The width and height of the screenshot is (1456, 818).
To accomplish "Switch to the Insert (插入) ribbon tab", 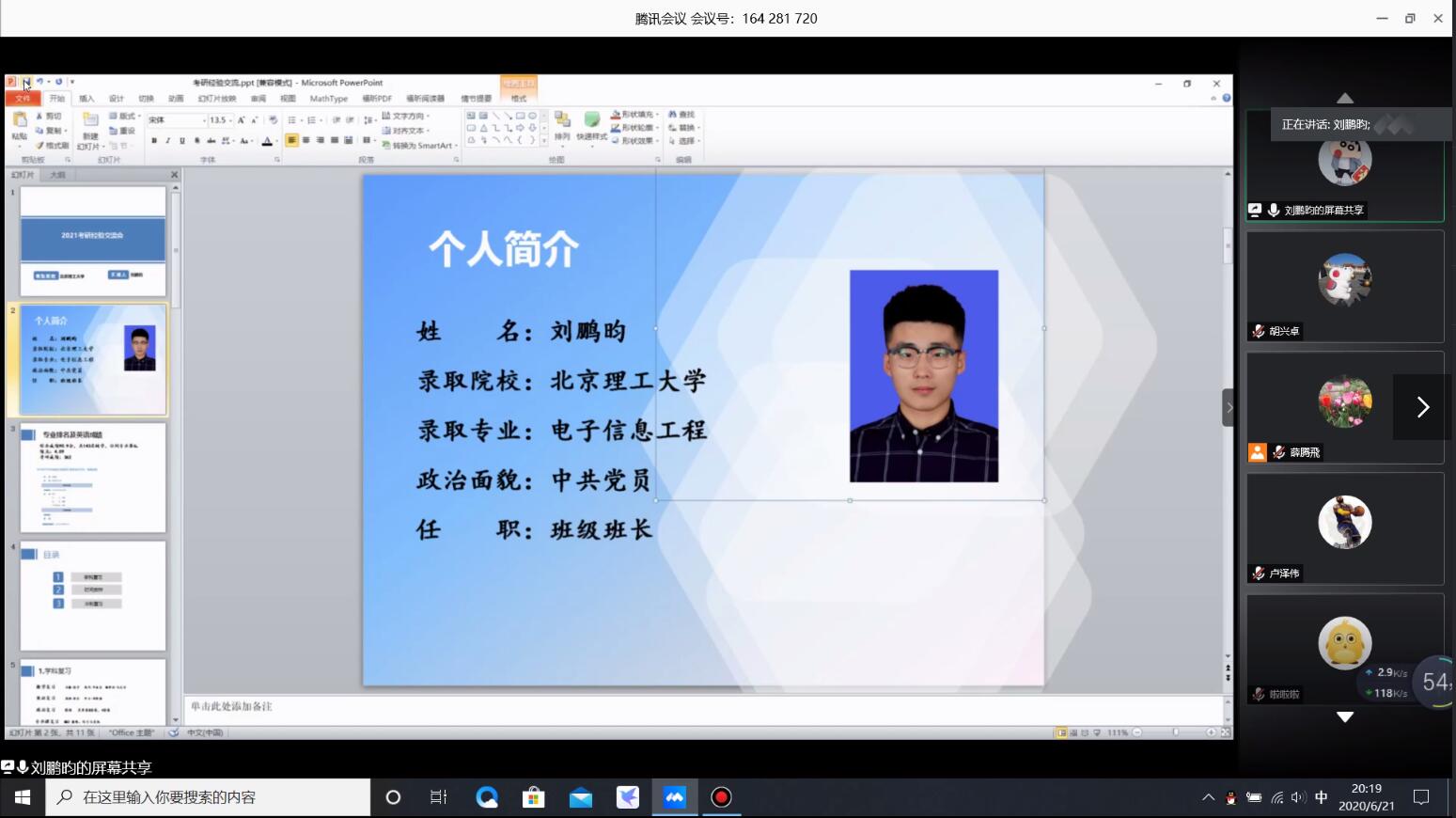I will (x=86, y=99).
